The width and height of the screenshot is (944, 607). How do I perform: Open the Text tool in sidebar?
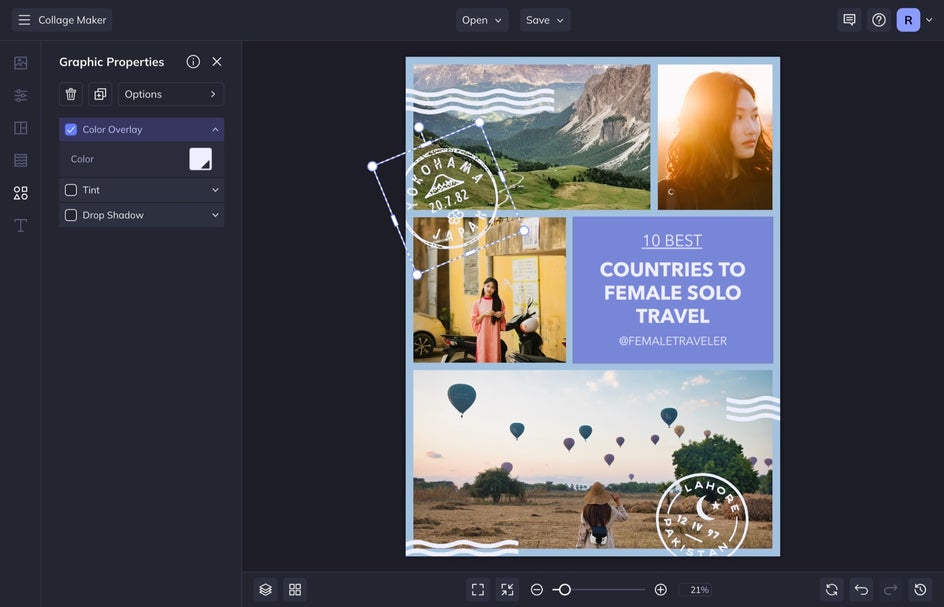20,225
